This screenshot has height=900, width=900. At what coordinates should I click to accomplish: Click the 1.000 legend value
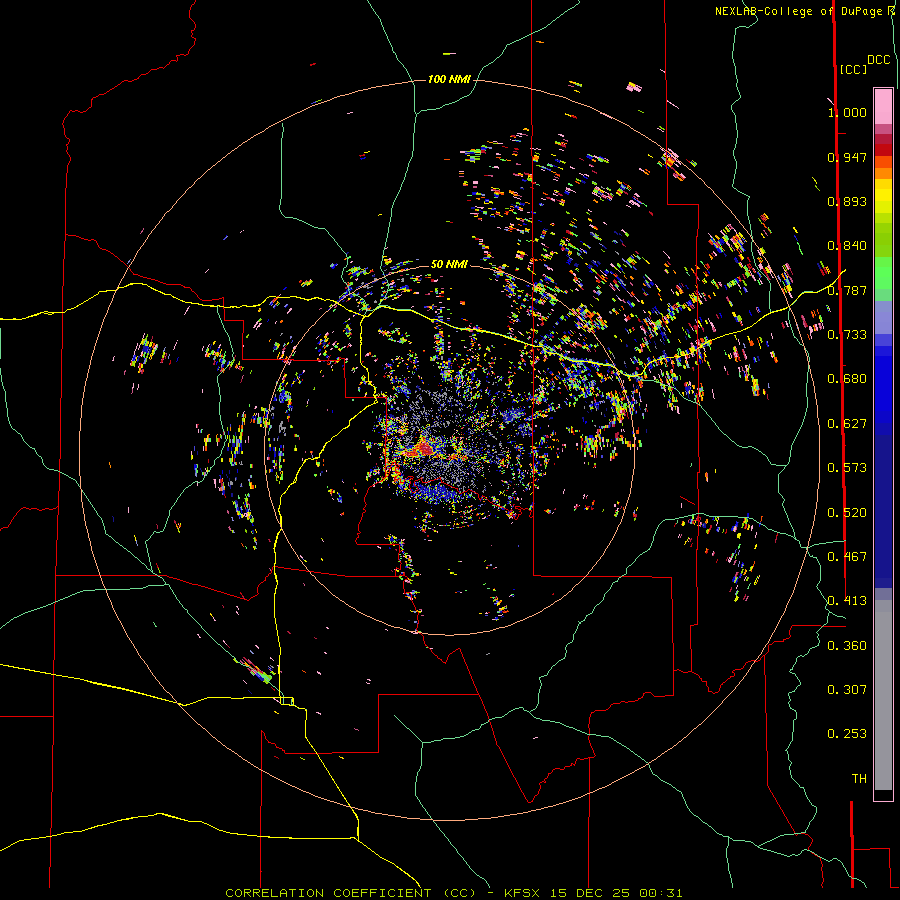point(847,112)
